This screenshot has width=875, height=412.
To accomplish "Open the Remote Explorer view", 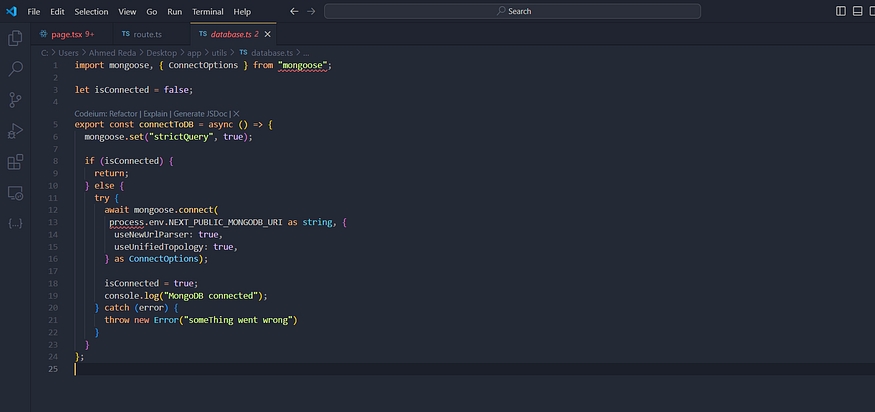I will tap(15, 192).
